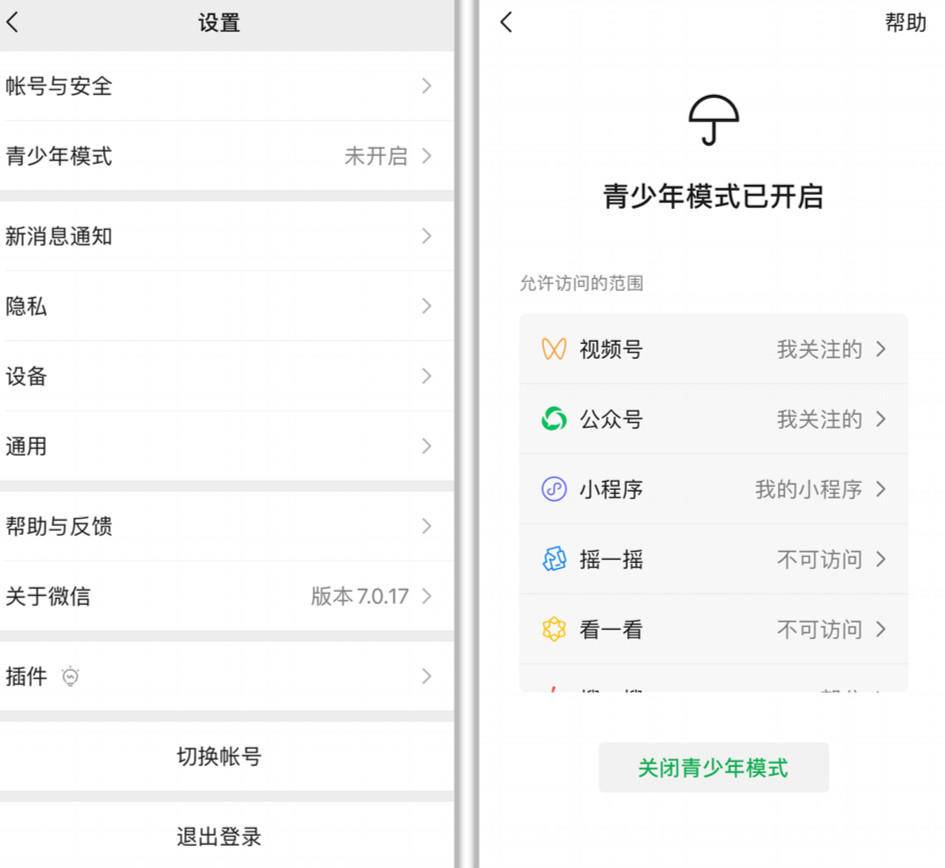This screenshot has height=868, width=945.
Task: Tap the yellow 看一看 icon
Action: coord(554,629)
